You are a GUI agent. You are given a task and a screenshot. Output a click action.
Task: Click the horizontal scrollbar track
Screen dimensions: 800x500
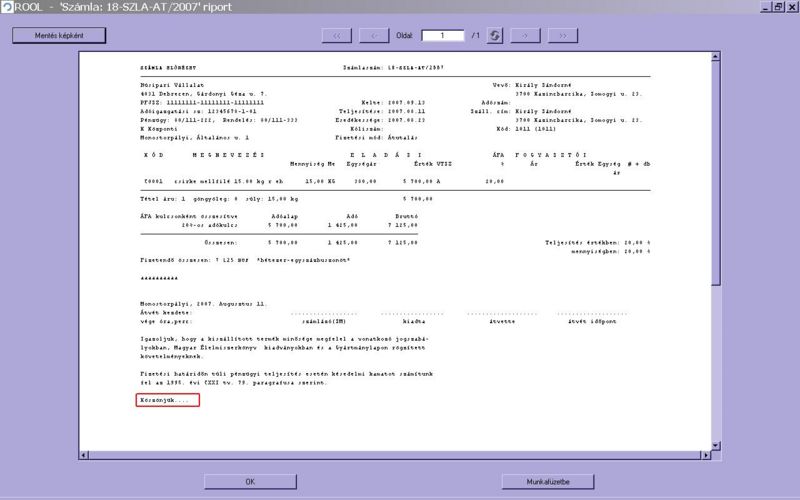(400, 456)
